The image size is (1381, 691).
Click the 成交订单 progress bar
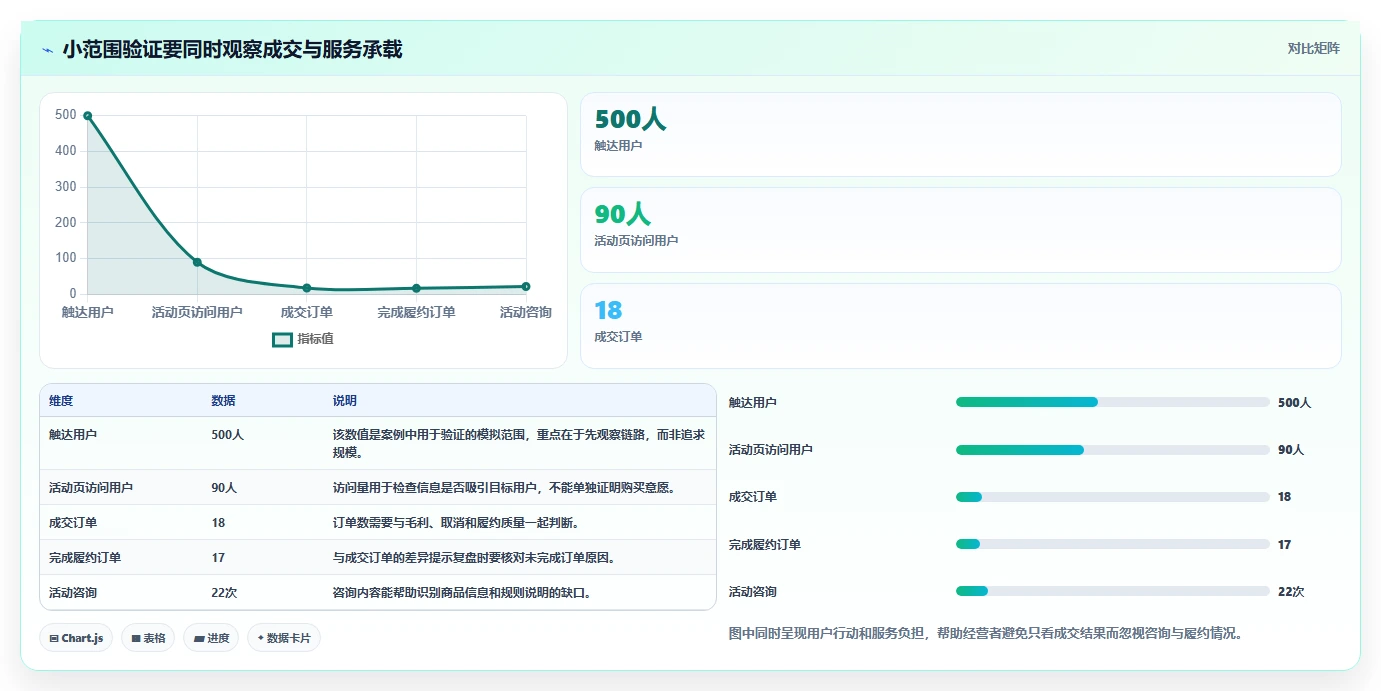1113,497
